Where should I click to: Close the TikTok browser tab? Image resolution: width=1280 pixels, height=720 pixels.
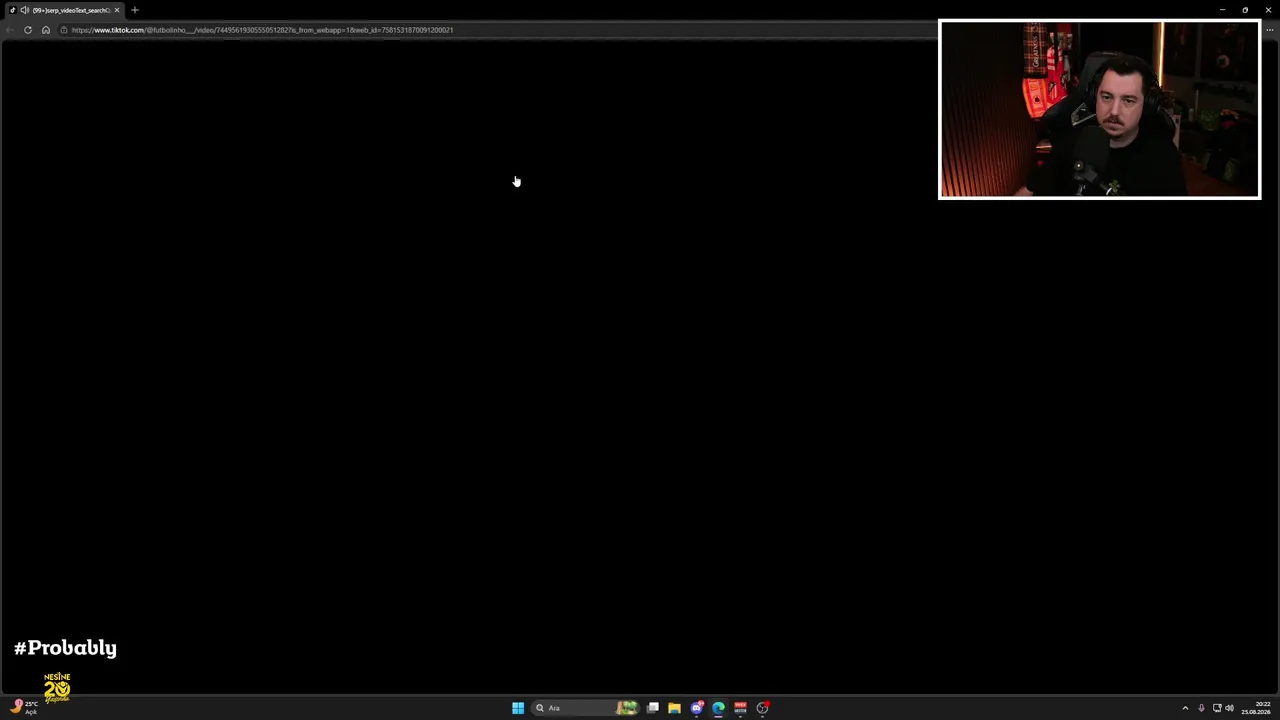(117, 10)
